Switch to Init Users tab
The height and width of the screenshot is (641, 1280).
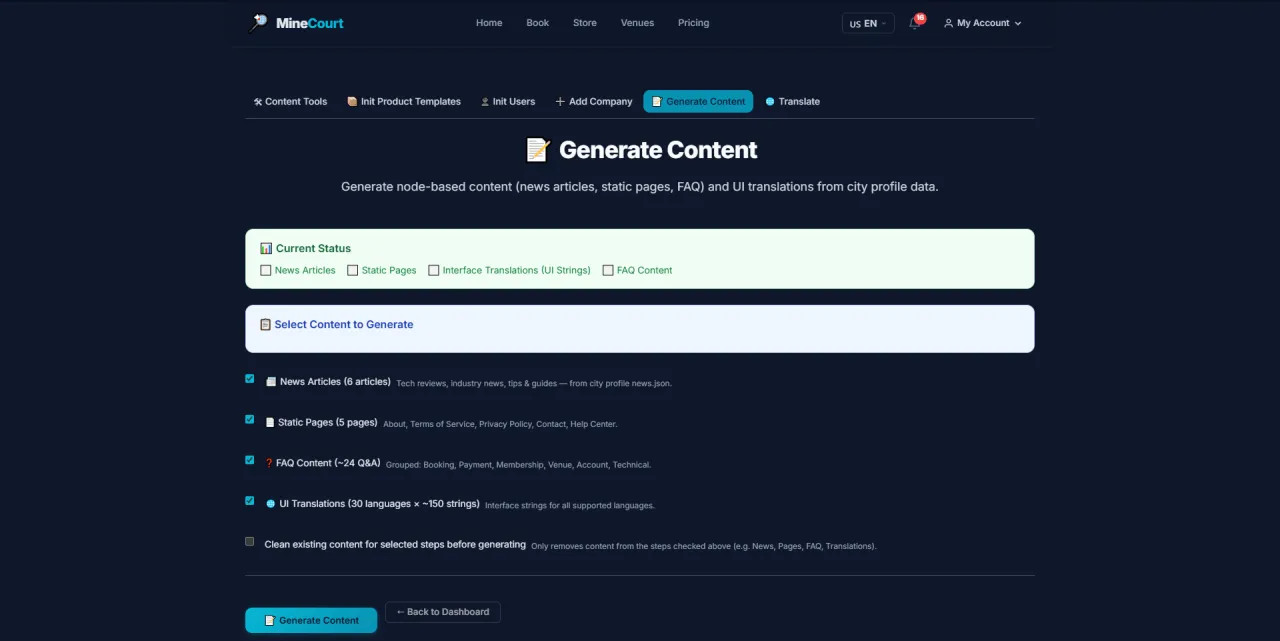click(x=508, y=102)
